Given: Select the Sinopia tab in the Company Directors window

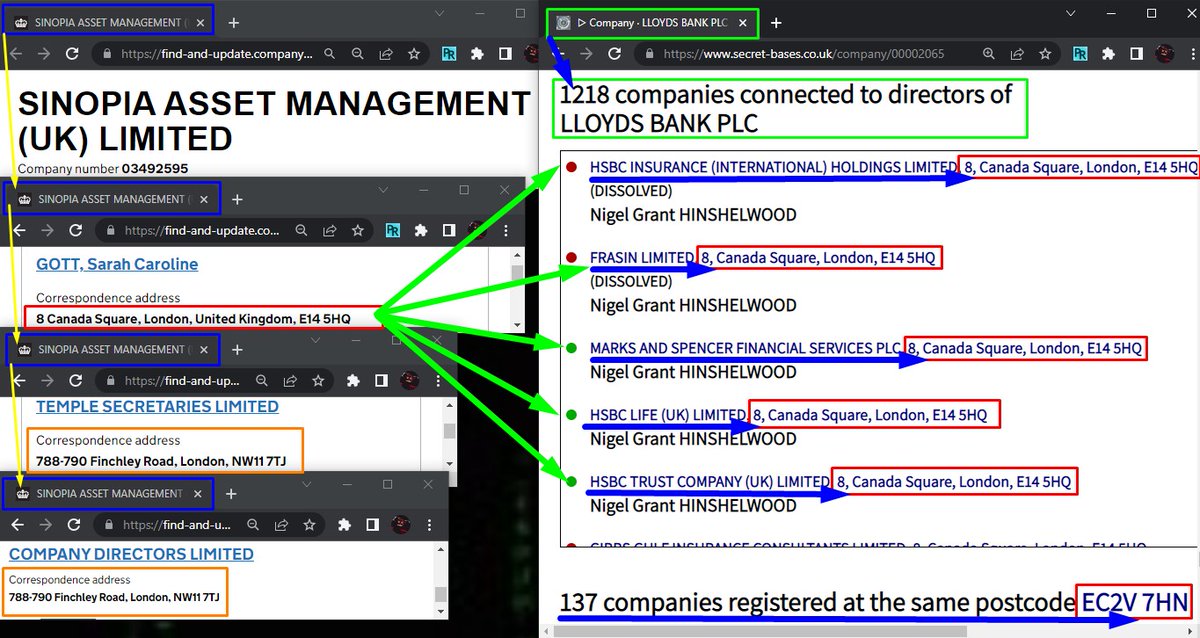Looking at the screenshot, I should pyautogui.click(x=108, y=494).
